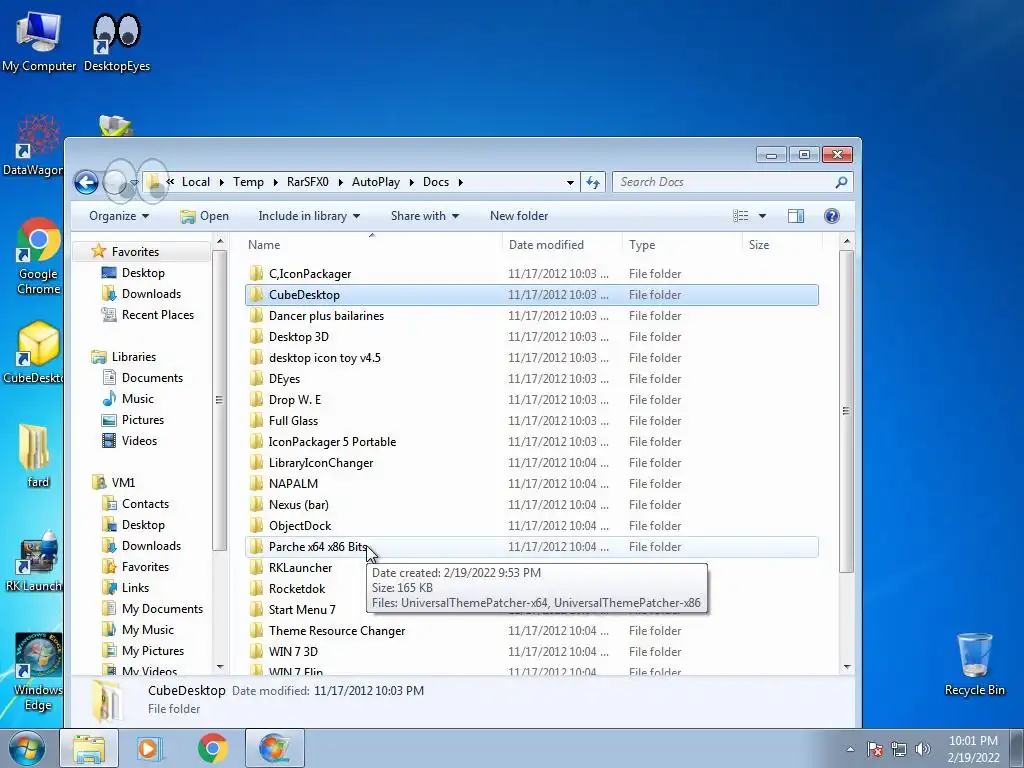Select the Dancer plus bailarines folder

(x=532, y=315)
